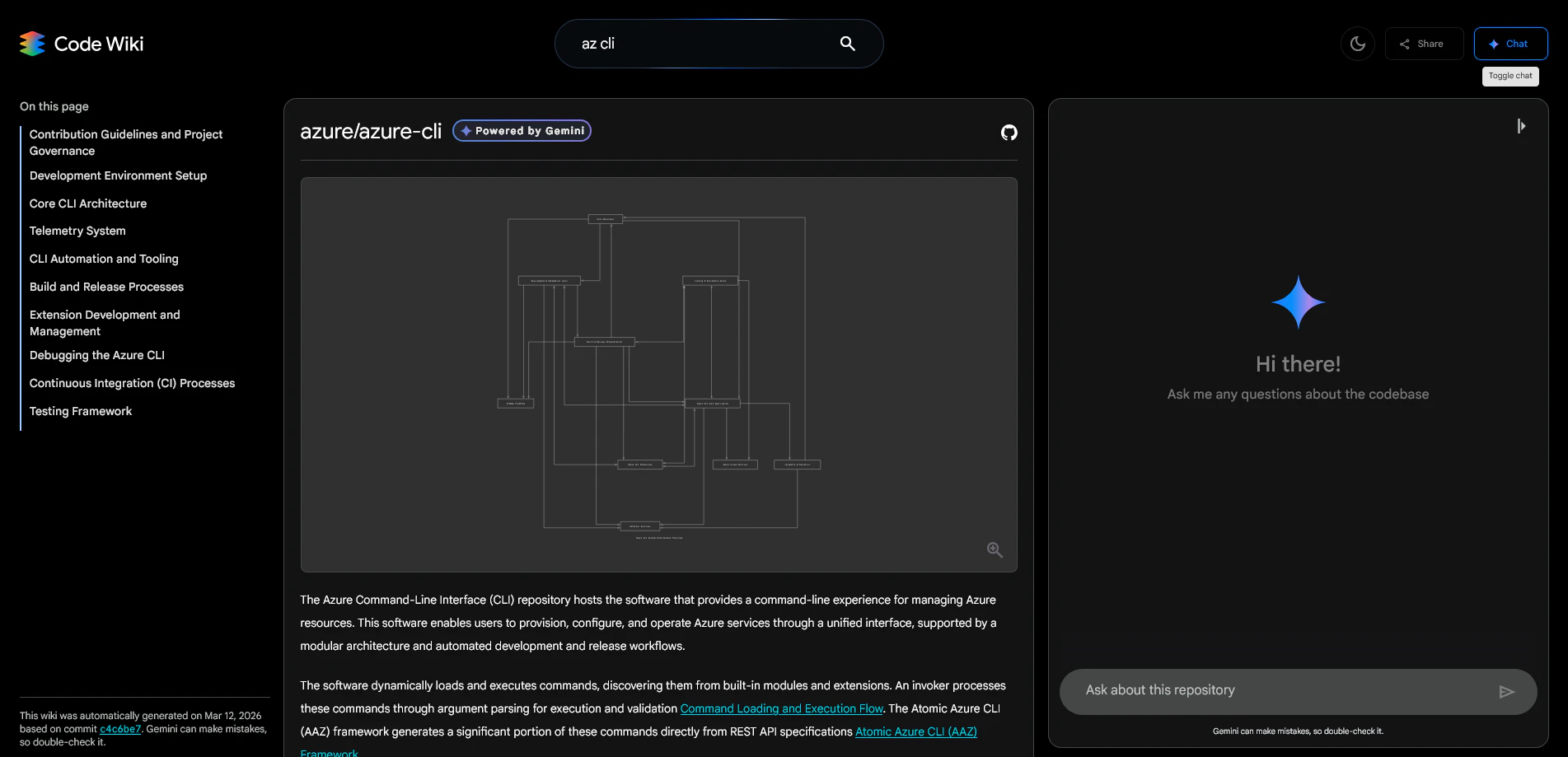Image resolution: width=1568 pixels, height=757 pixels.
Task: Click the search magnifier icon
Action: tap(847, 44)
